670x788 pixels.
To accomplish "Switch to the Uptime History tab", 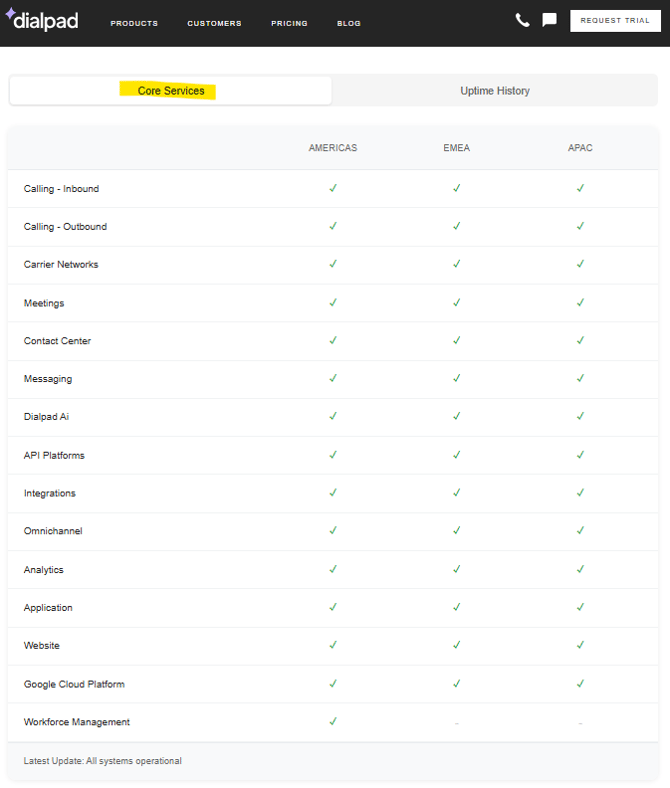I will click(x=495, y=91).
